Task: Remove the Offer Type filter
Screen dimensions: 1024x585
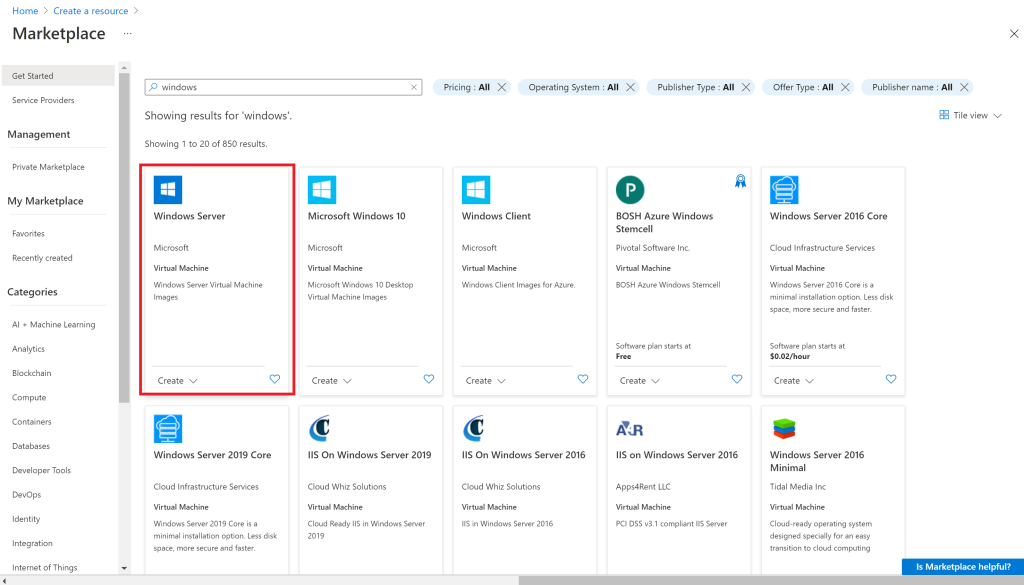Action: click(x=845, y=87)
